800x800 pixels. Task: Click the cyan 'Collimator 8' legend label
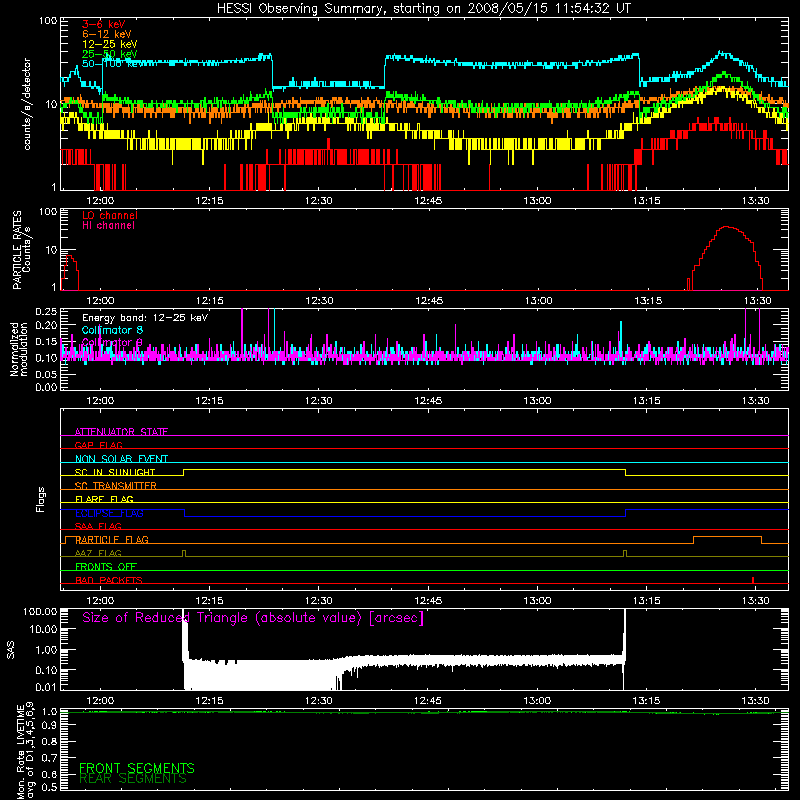point(112,330)
